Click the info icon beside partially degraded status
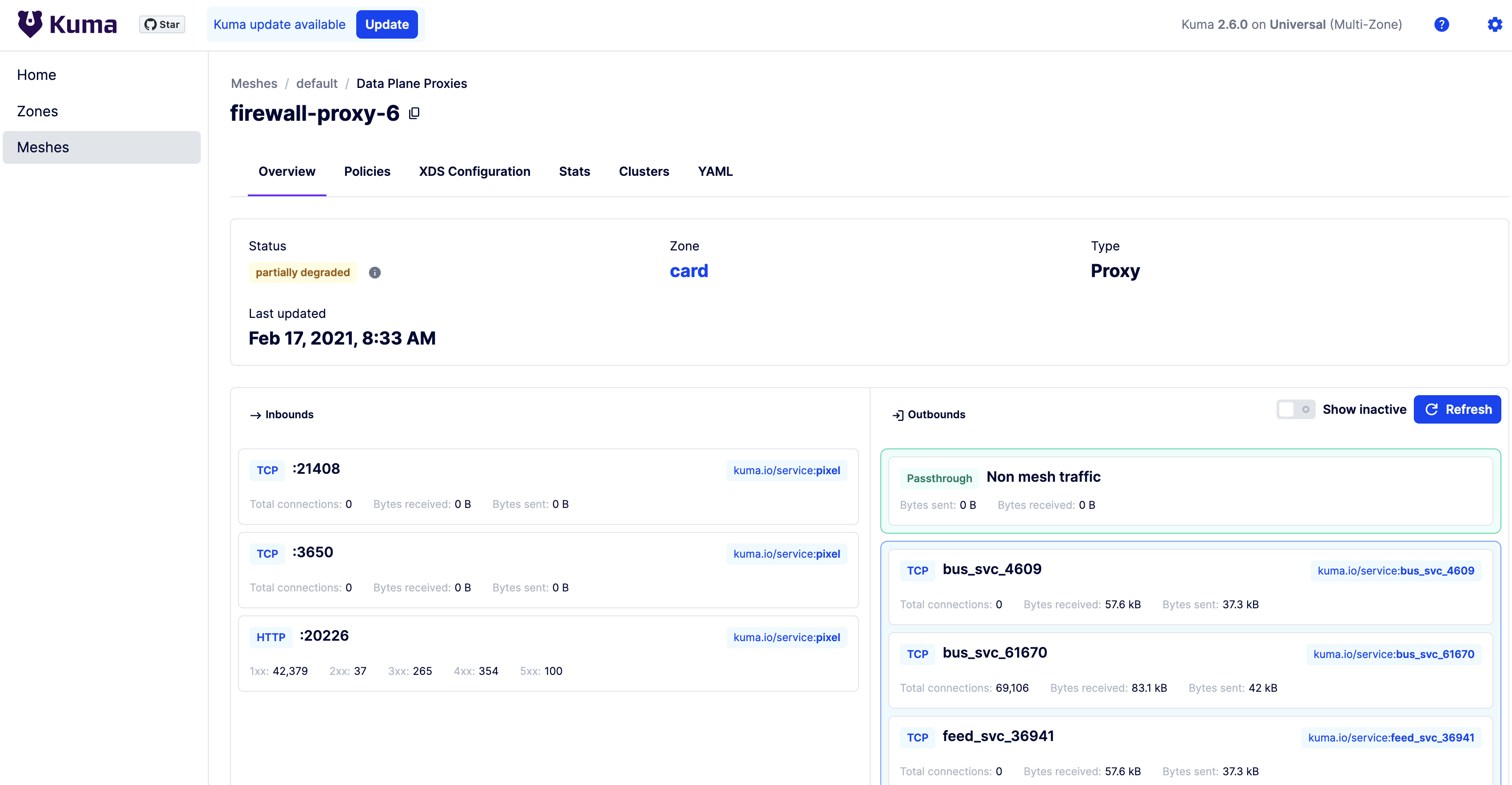Image resolution: width=1512 pixels, height=785 pixels. (375, 272)
